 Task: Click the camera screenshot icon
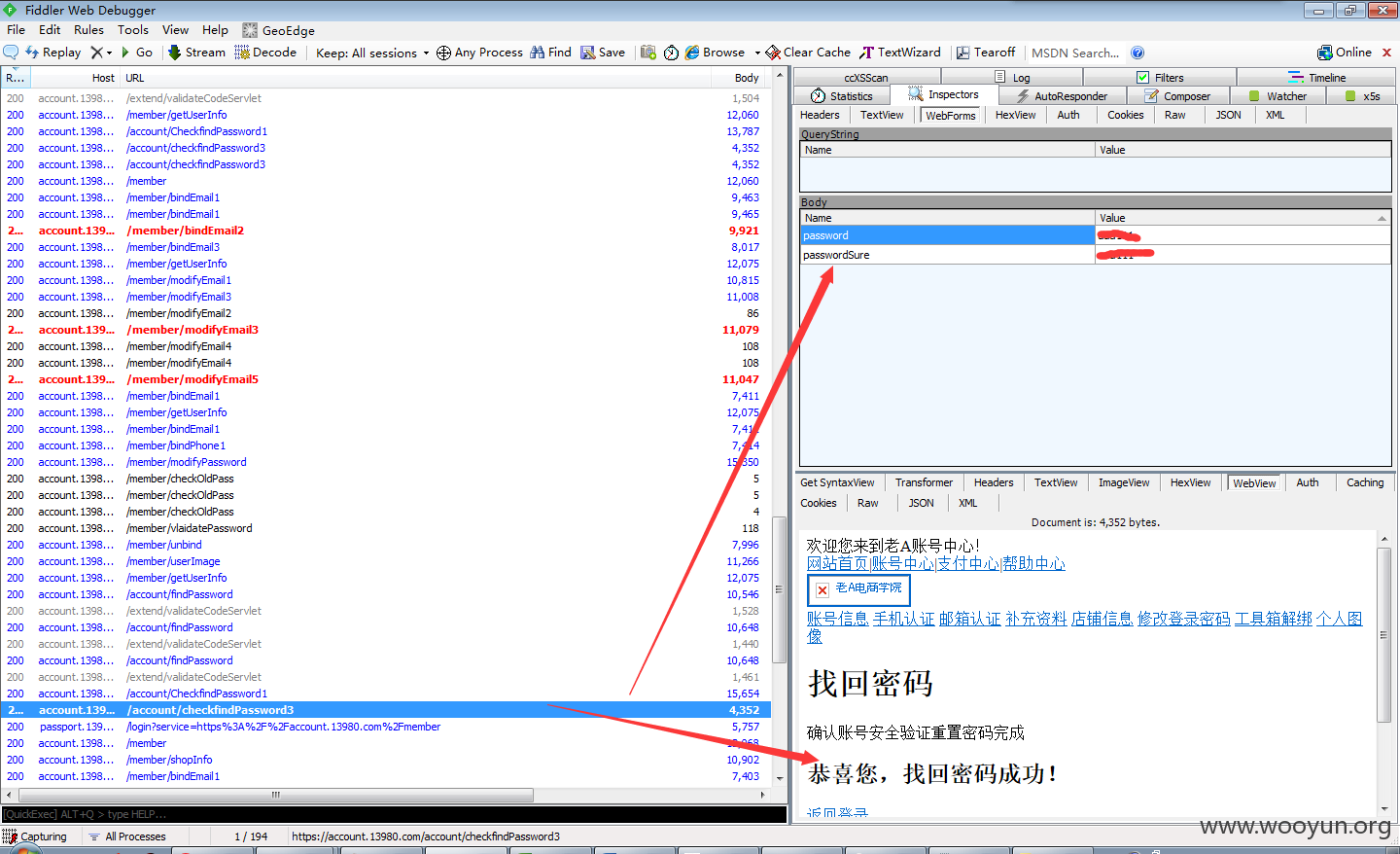click(648, 53)
